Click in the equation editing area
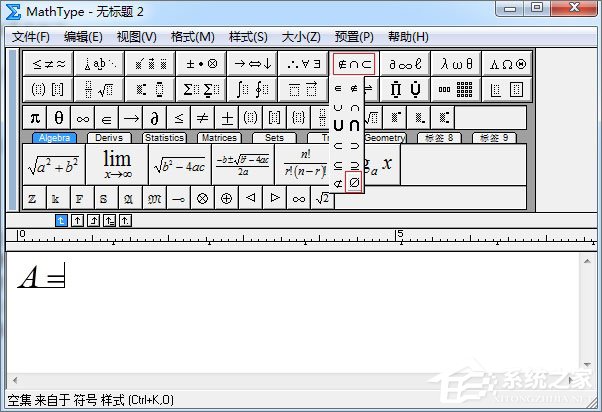The width and height of the screenshot is (602, 412). (x=300, y=320)
